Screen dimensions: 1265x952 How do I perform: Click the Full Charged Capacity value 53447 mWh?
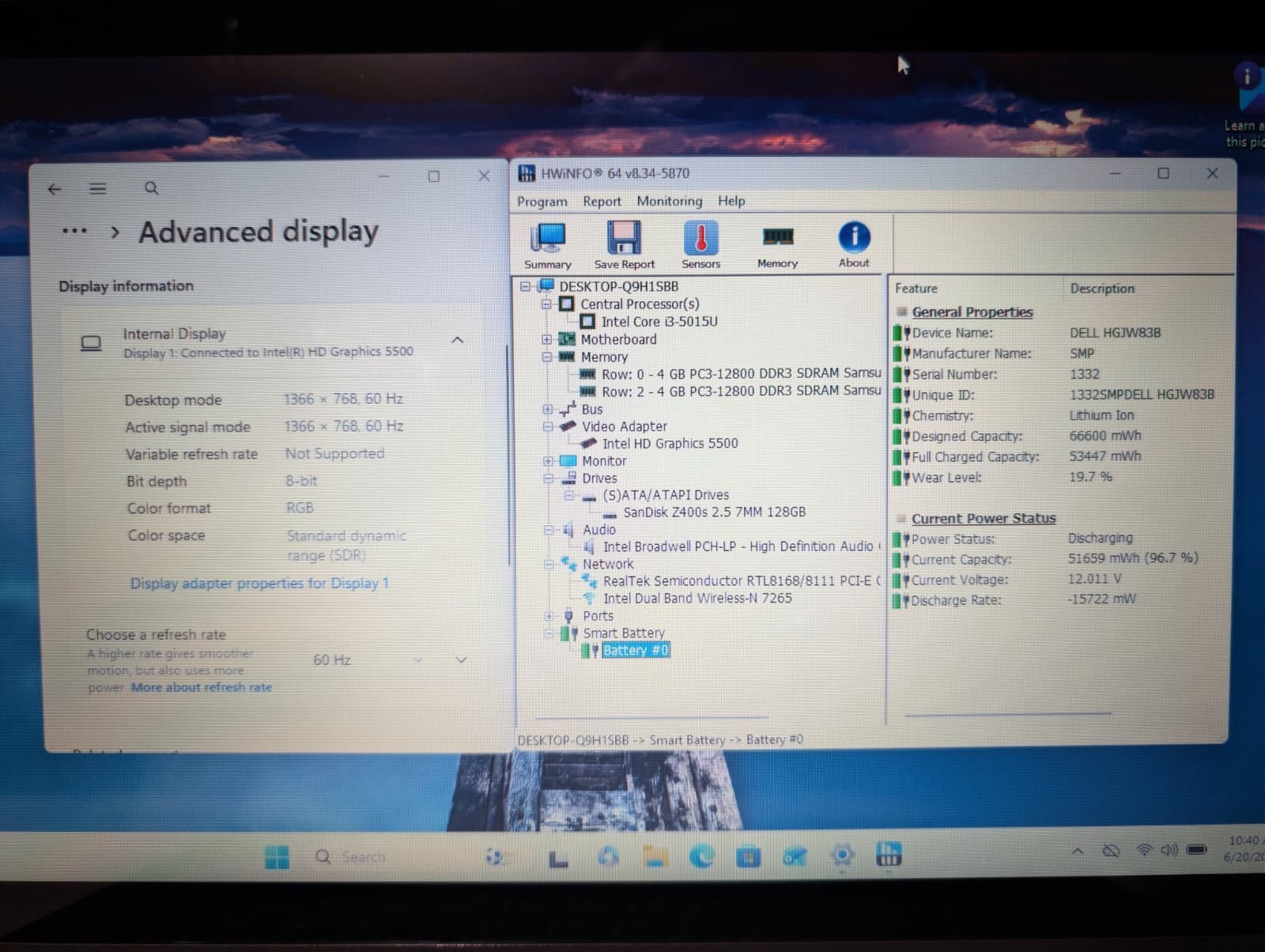(1105, 456)
